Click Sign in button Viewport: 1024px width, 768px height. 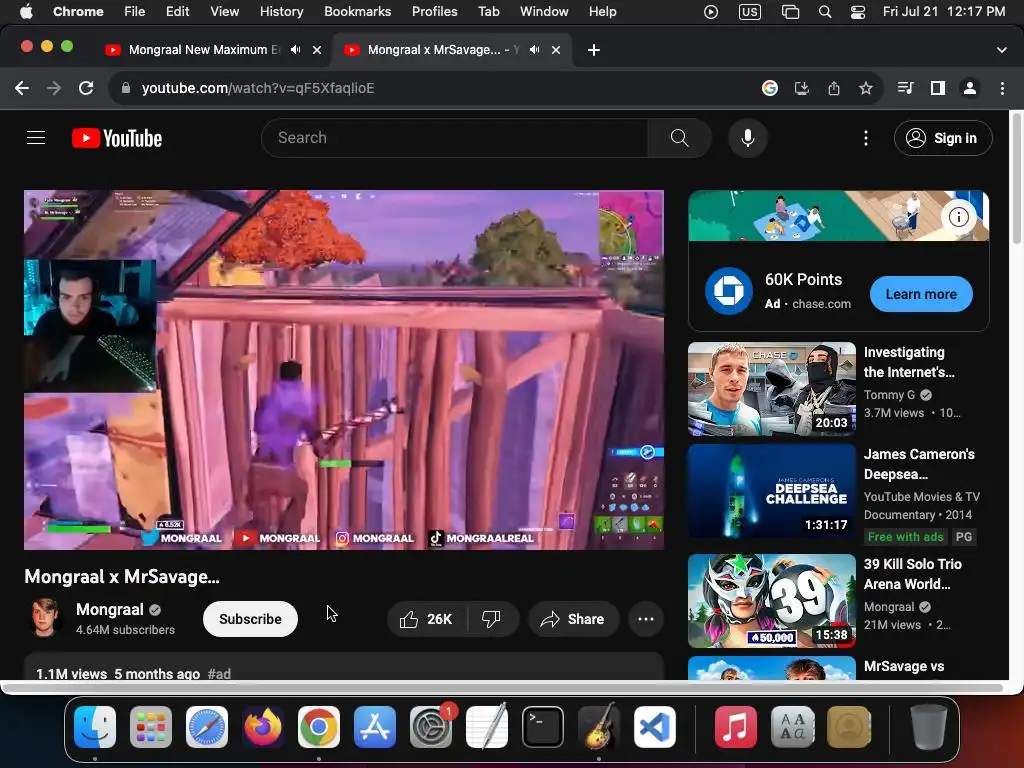[943, 138]
